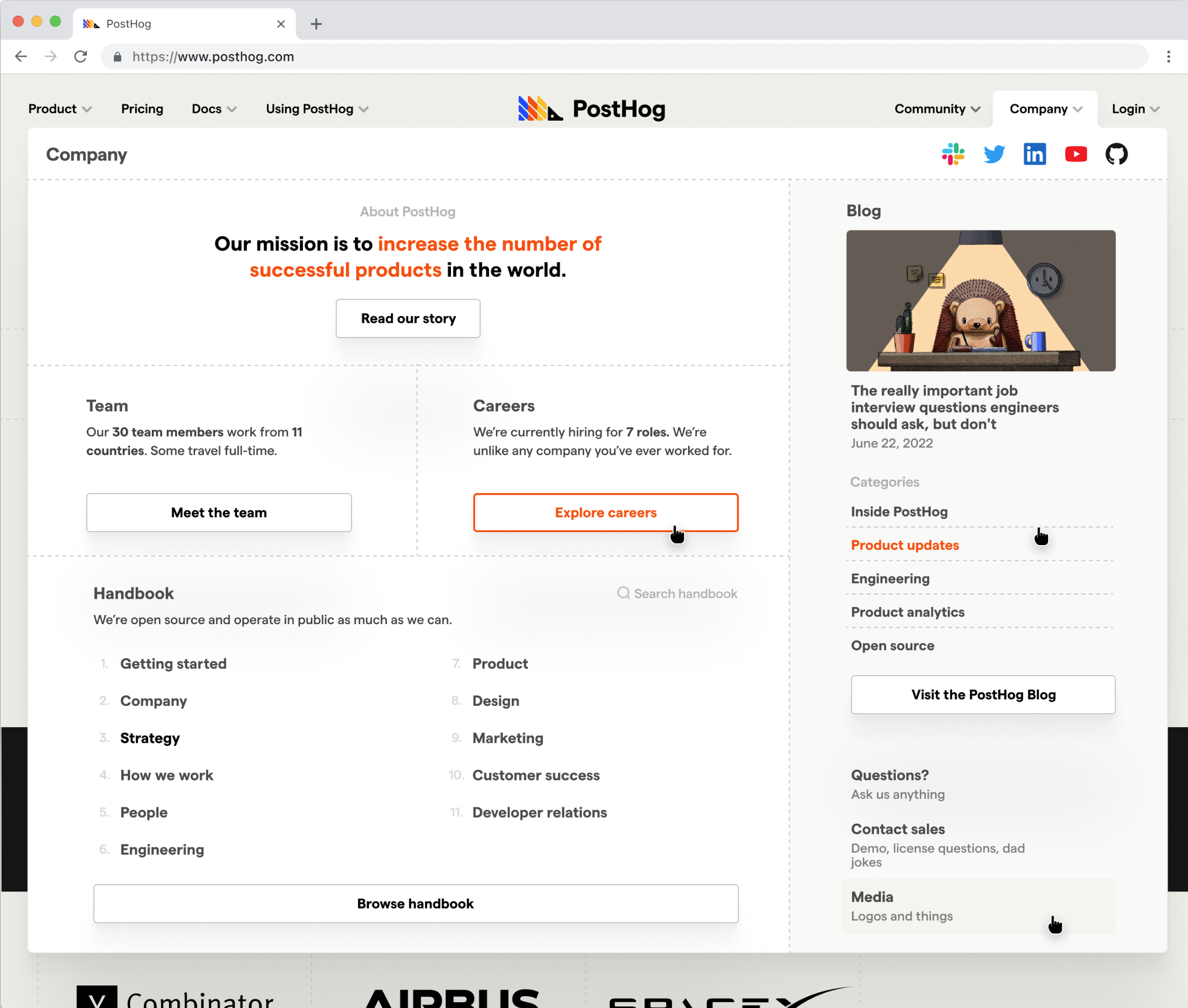Click the Explore careers button
The width and height of the screenshot is (1188, 1008).
(x=605, y=512)
